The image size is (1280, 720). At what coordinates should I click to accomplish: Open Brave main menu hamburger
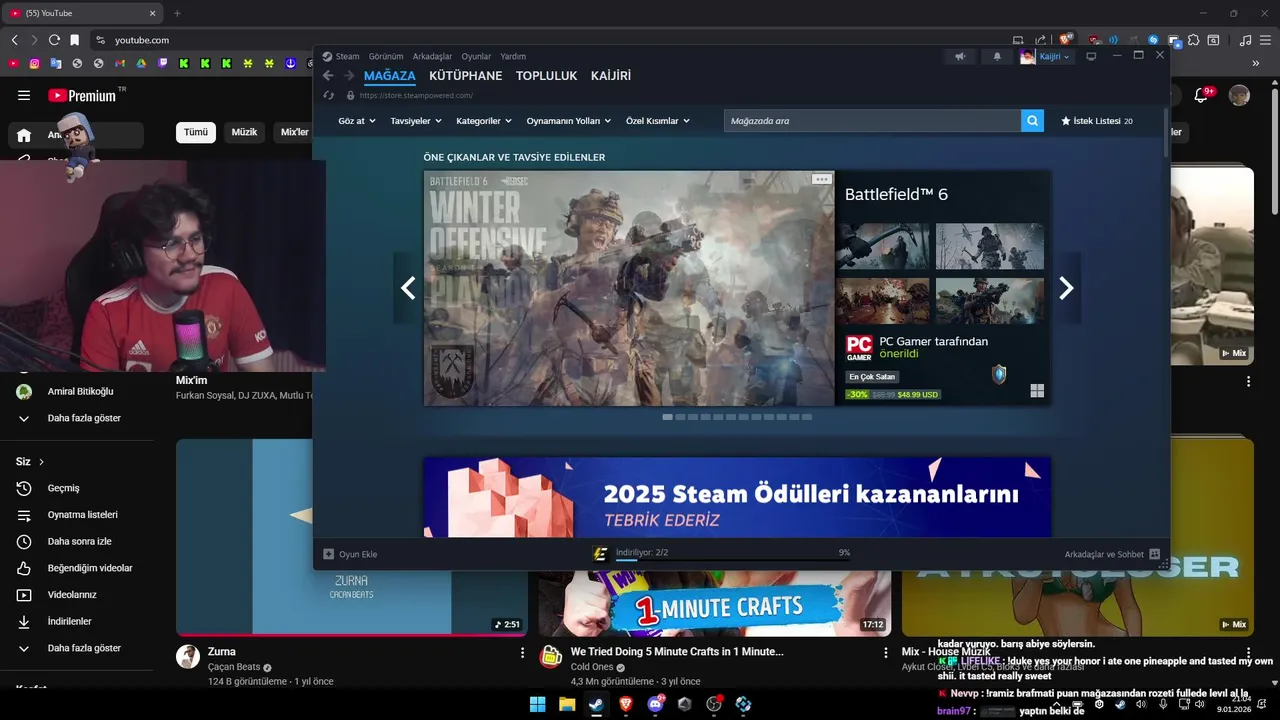(x=1265, y=40)
